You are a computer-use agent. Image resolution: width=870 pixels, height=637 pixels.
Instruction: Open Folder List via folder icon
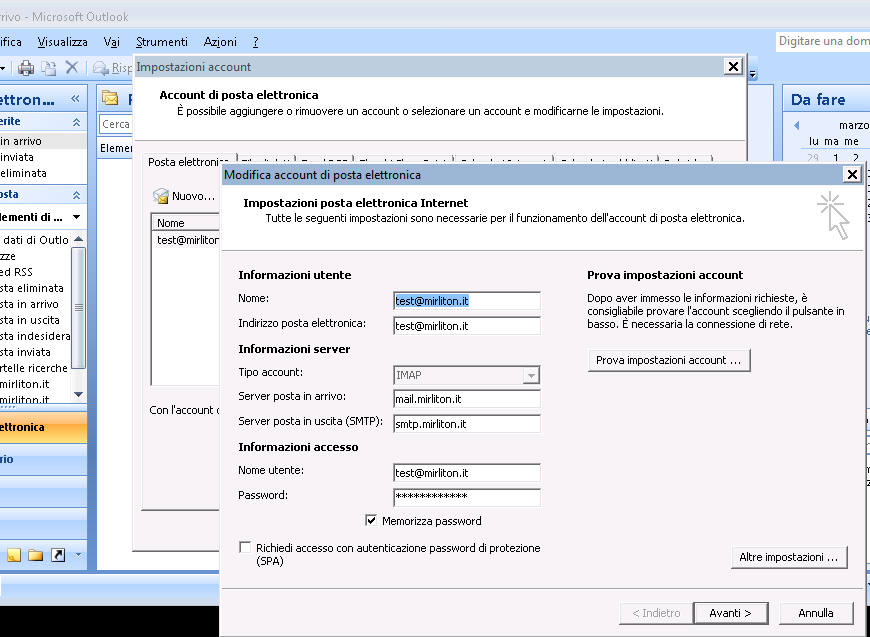click(x=36, y=555)
